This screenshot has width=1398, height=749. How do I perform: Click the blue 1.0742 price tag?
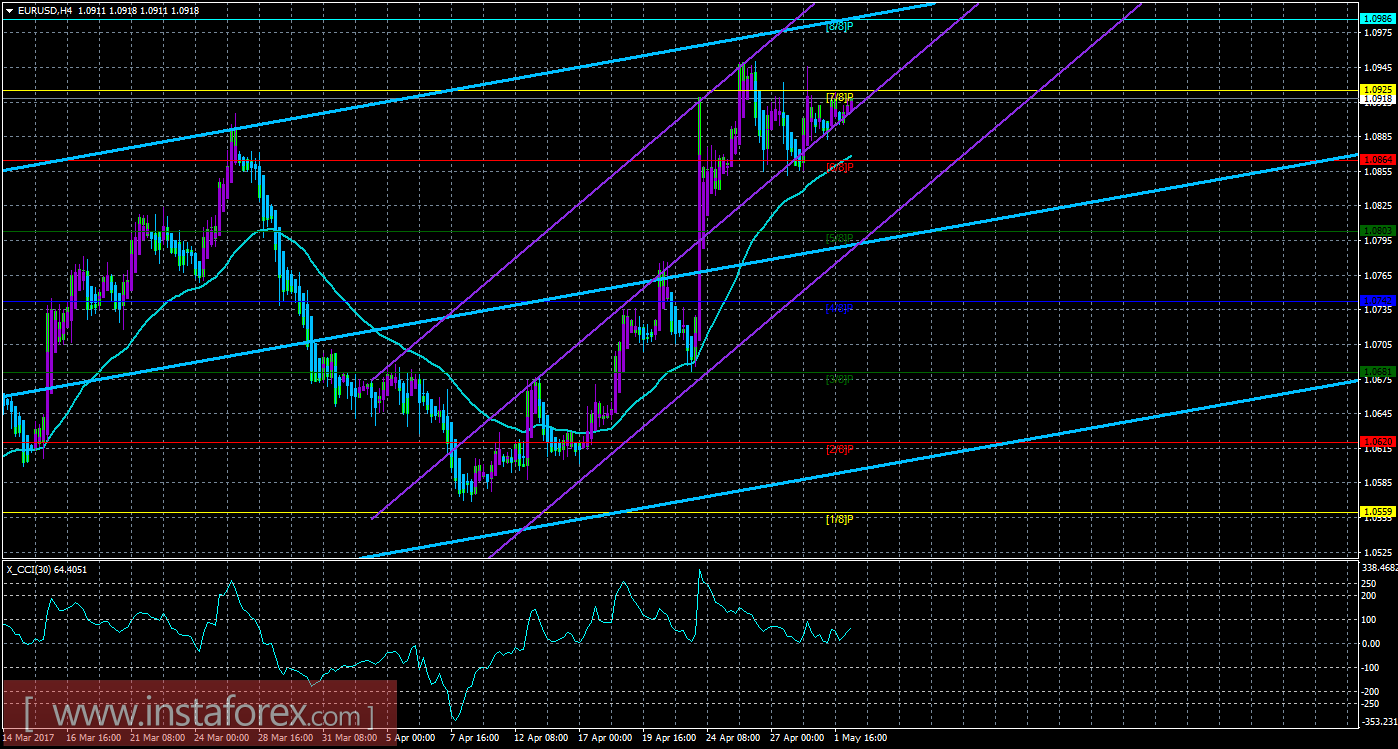click(1376, 300)
